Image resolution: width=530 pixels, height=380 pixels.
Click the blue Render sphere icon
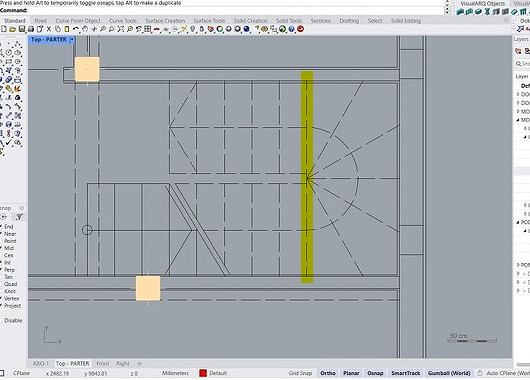click(246, 29)
